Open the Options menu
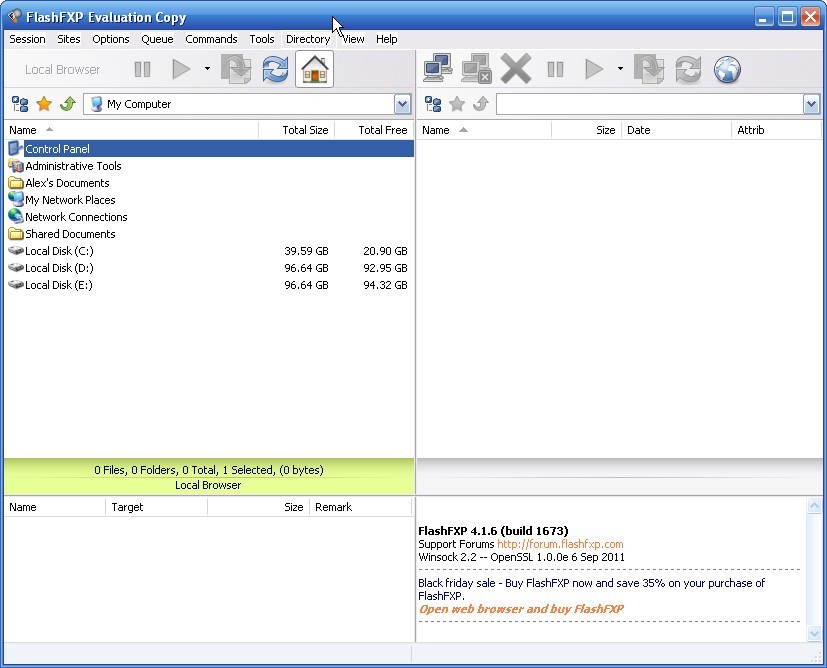 coord(110,39)
